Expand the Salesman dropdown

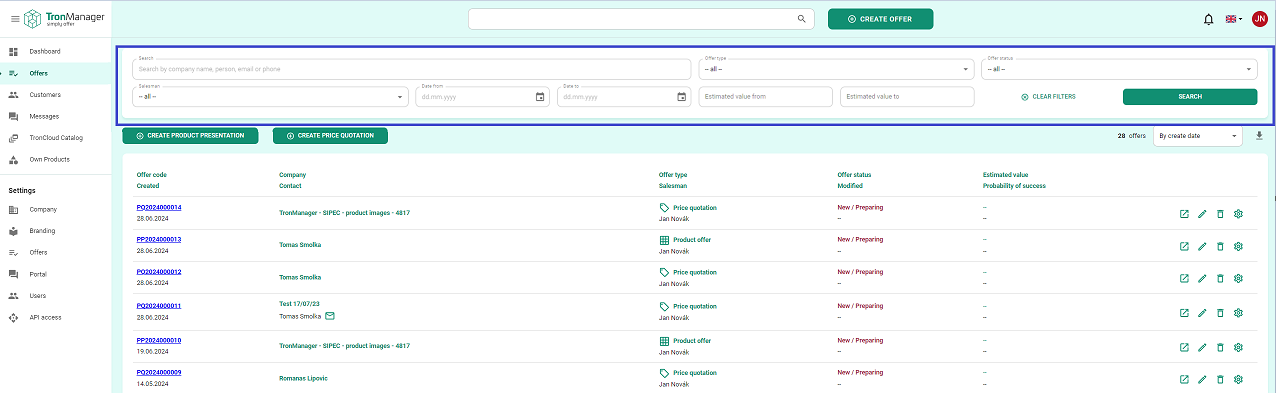pos(270,97)
